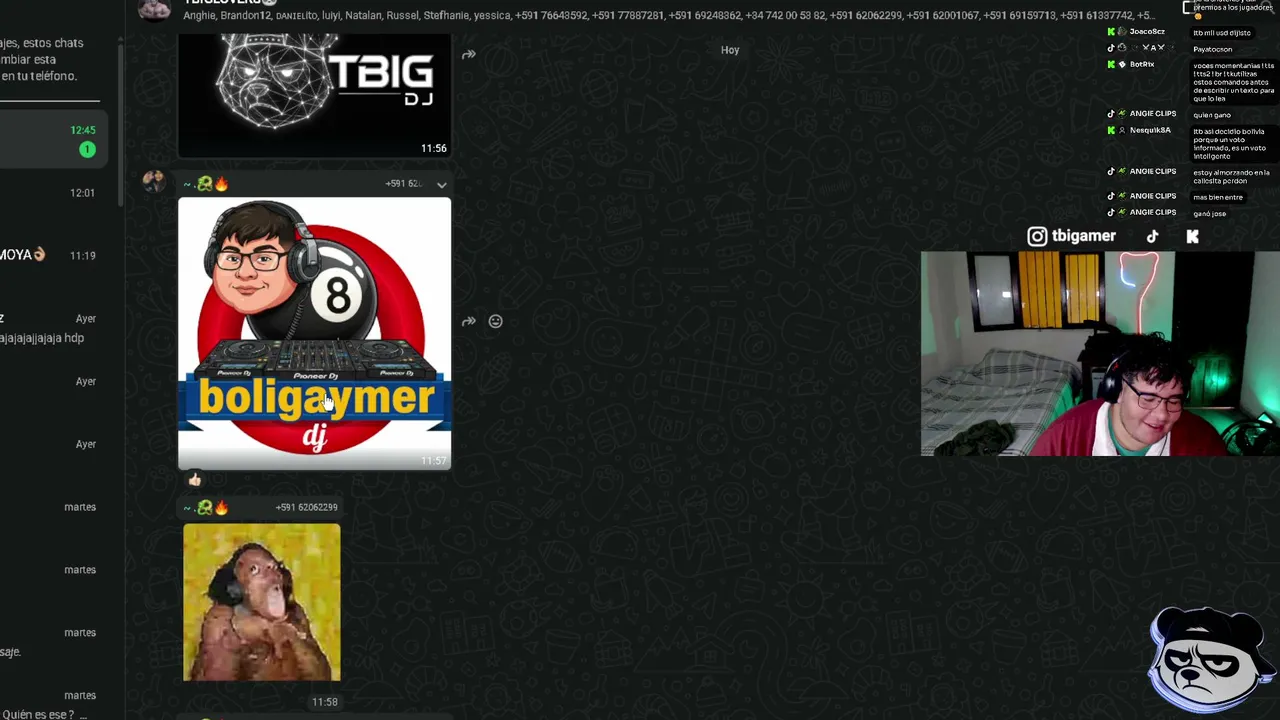This screenshot has height=720, width=1280.
Task: Click the 11:56 timestamp on TBIG image
Action: pyautogui.click(x=433, y=148)
